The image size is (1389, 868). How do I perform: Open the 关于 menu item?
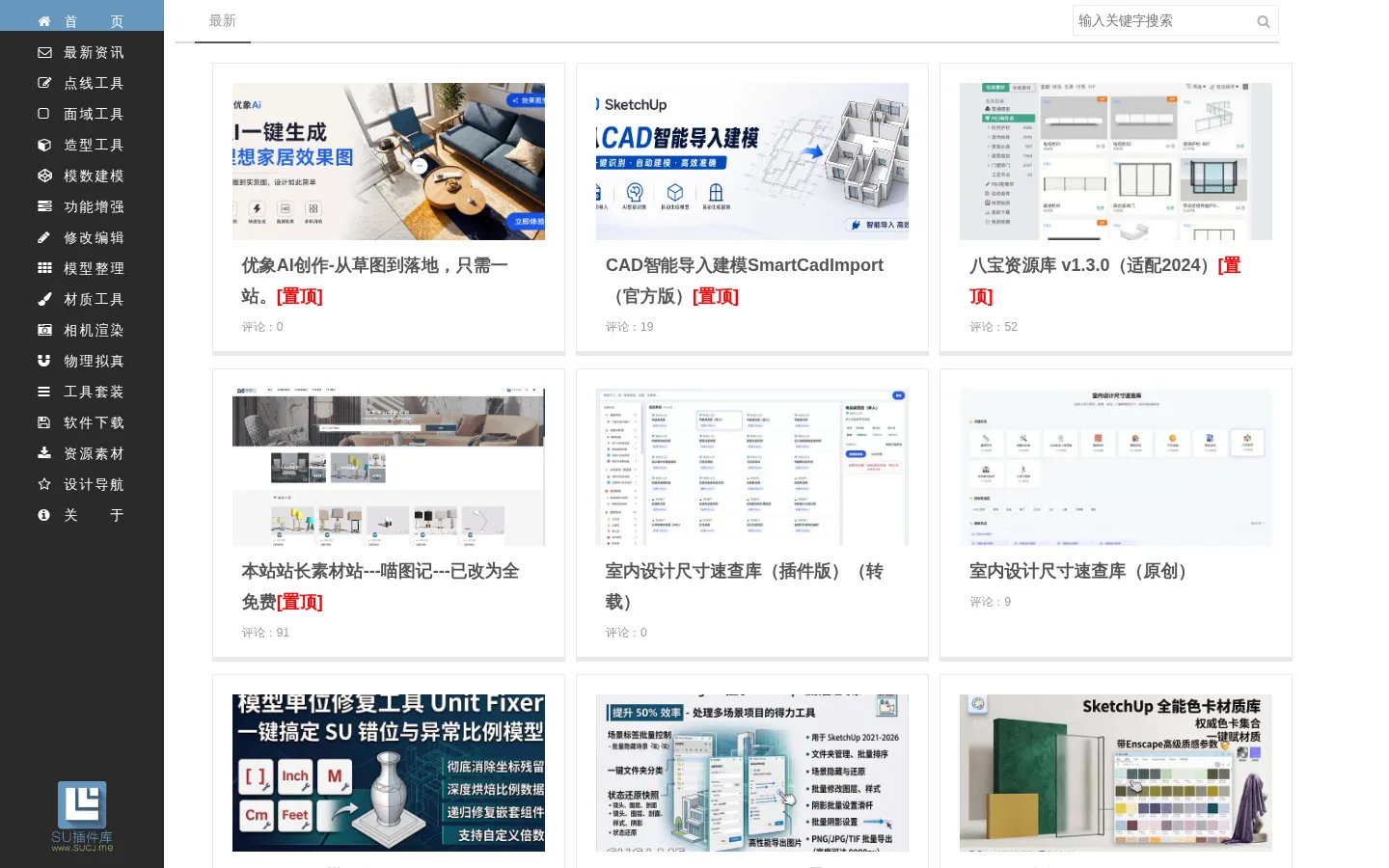click(x=82, y=515)
